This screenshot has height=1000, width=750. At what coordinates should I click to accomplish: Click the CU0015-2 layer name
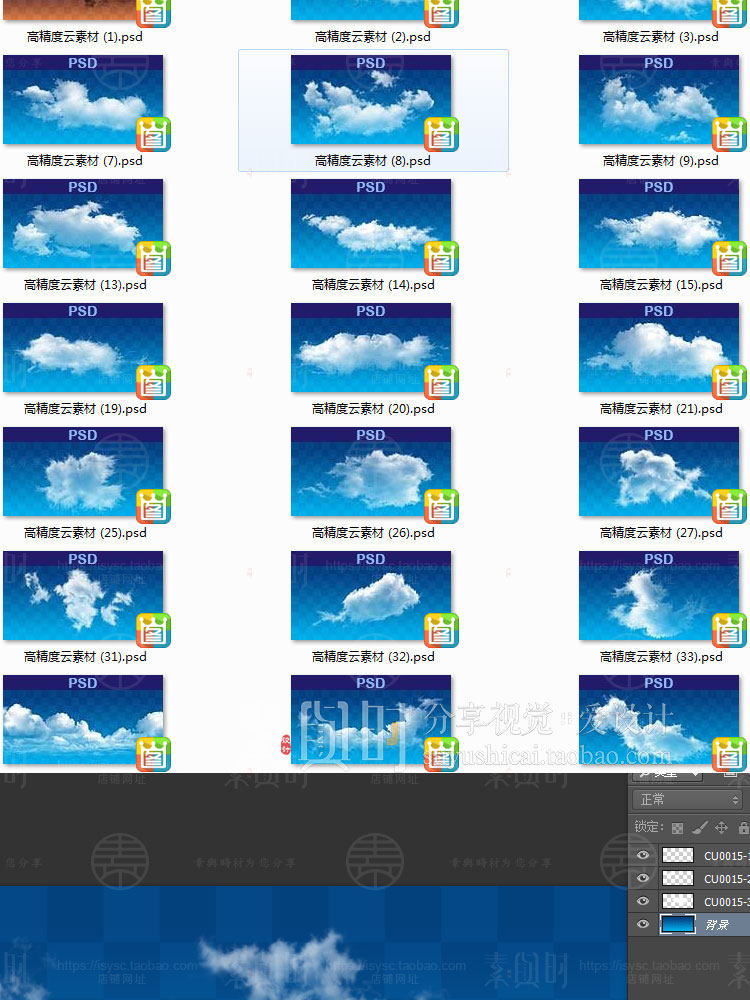pyautogui.click(x=726, y=879)
